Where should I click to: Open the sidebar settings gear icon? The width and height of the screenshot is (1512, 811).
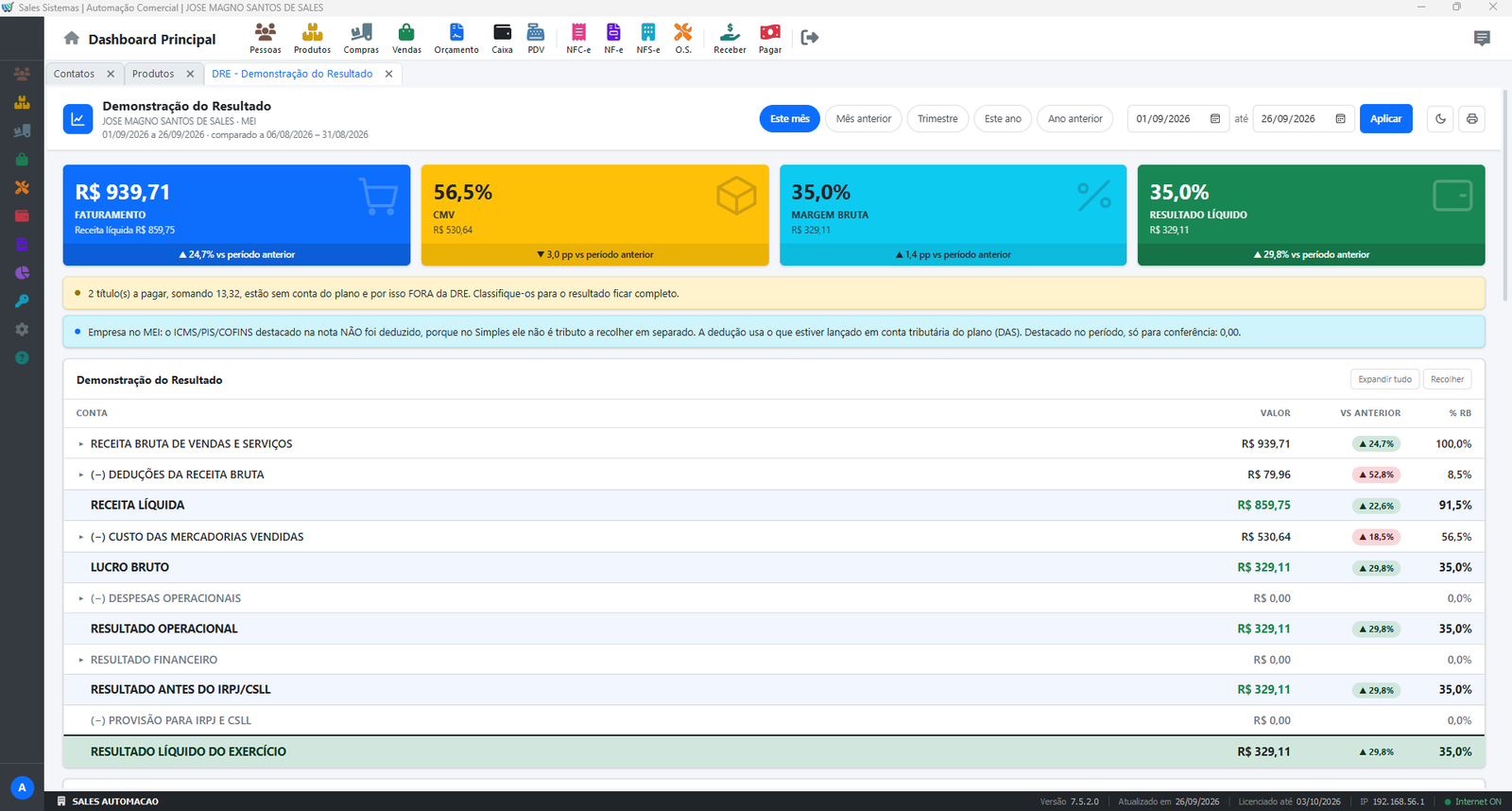[22, 330]
